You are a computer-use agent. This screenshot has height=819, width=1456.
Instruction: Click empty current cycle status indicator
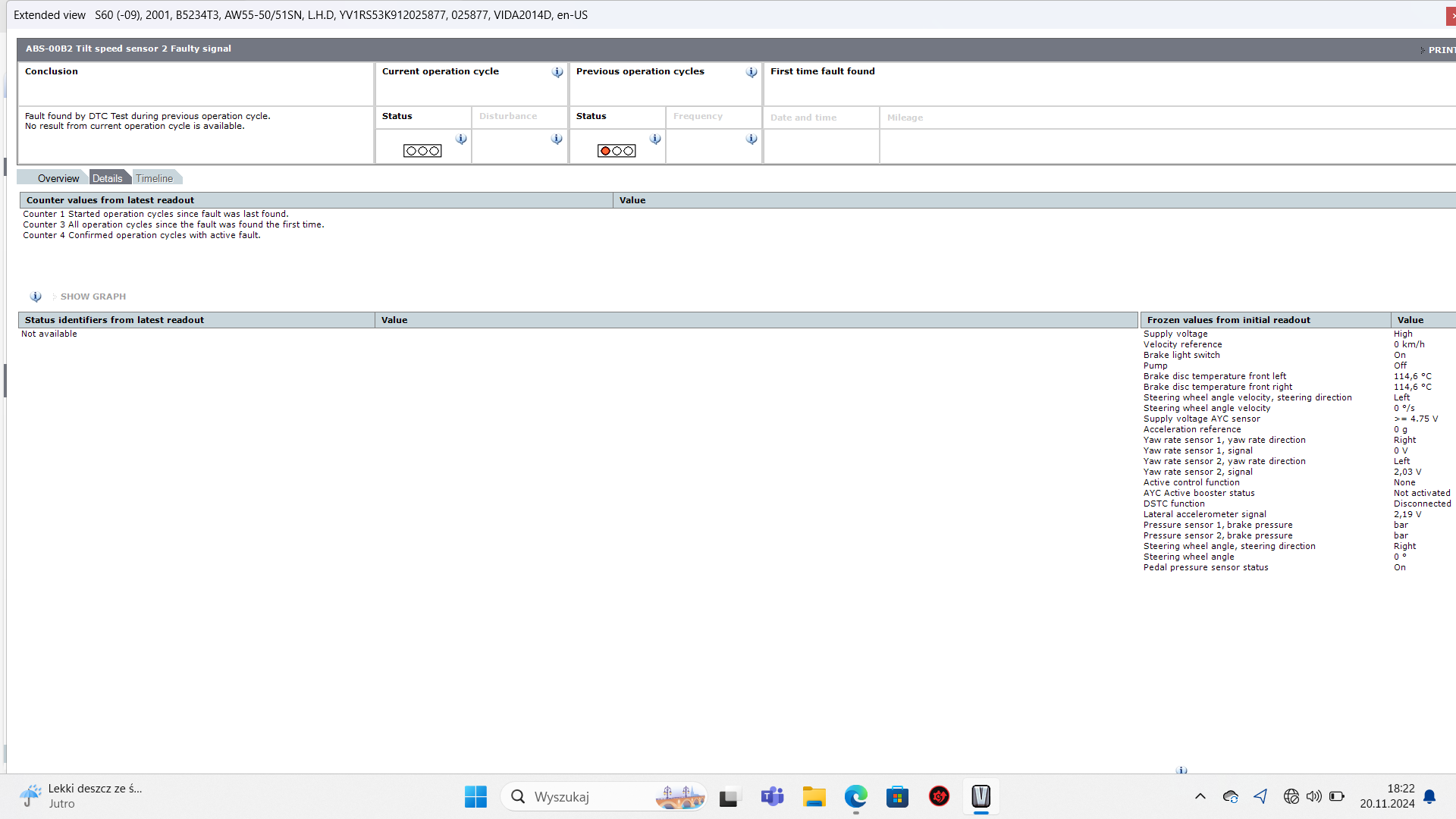pos(422,151)
